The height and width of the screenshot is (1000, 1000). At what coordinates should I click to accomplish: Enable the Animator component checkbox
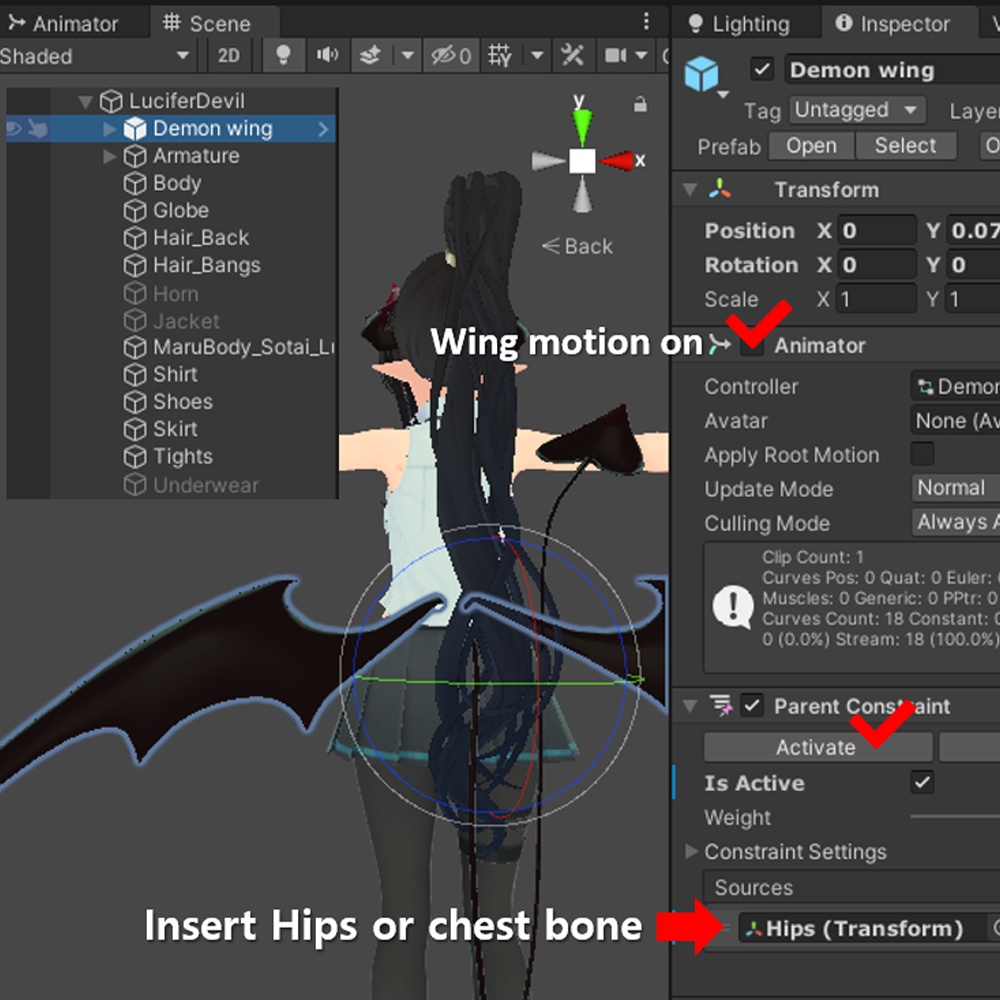(753, 346)
